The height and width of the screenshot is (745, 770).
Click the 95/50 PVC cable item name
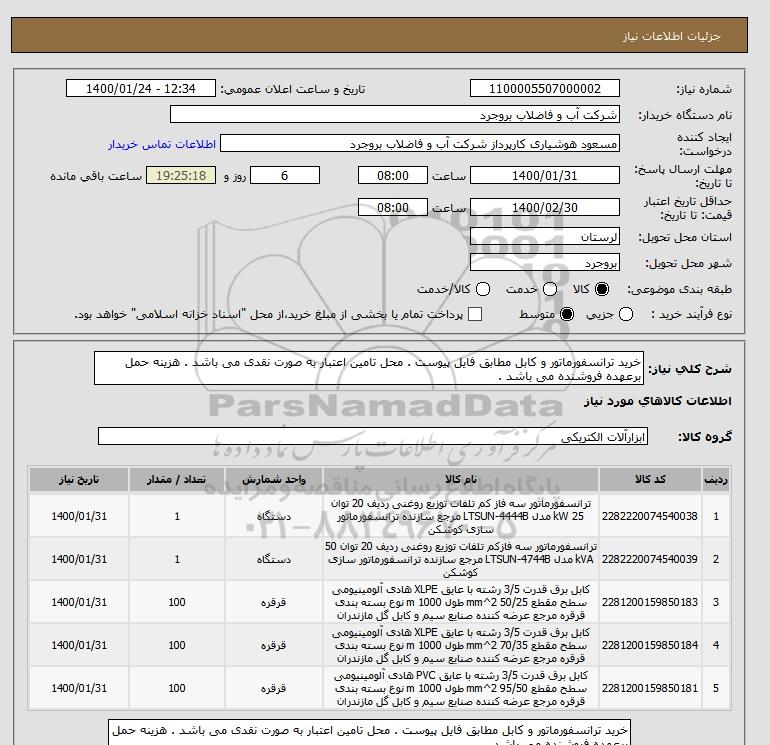click(x=461, y=688)
